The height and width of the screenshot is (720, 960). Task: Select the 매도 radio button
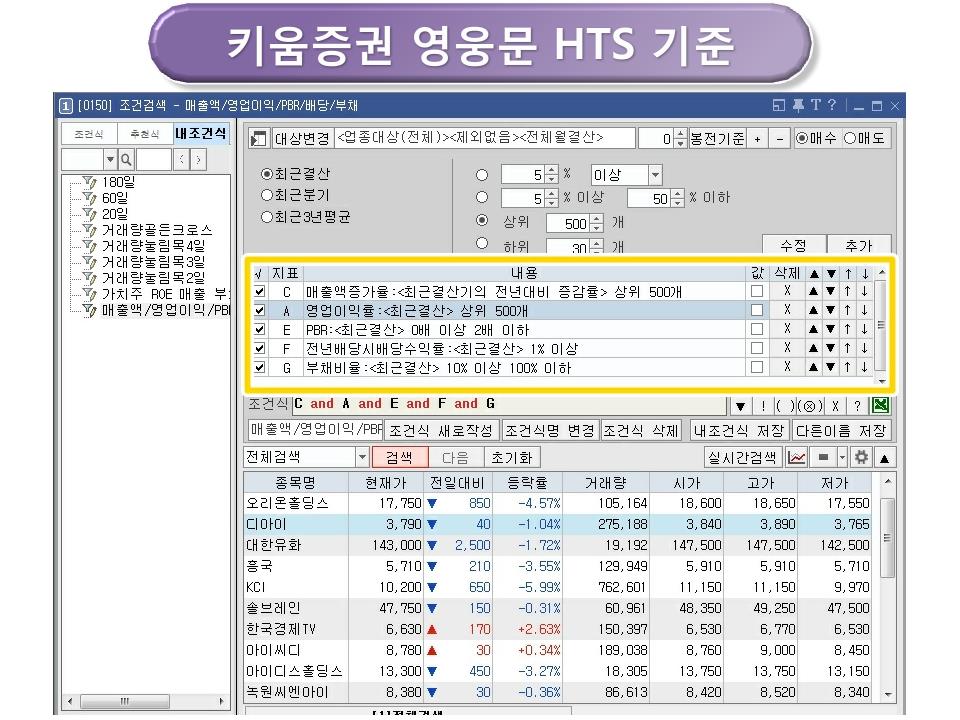point(850,138)
